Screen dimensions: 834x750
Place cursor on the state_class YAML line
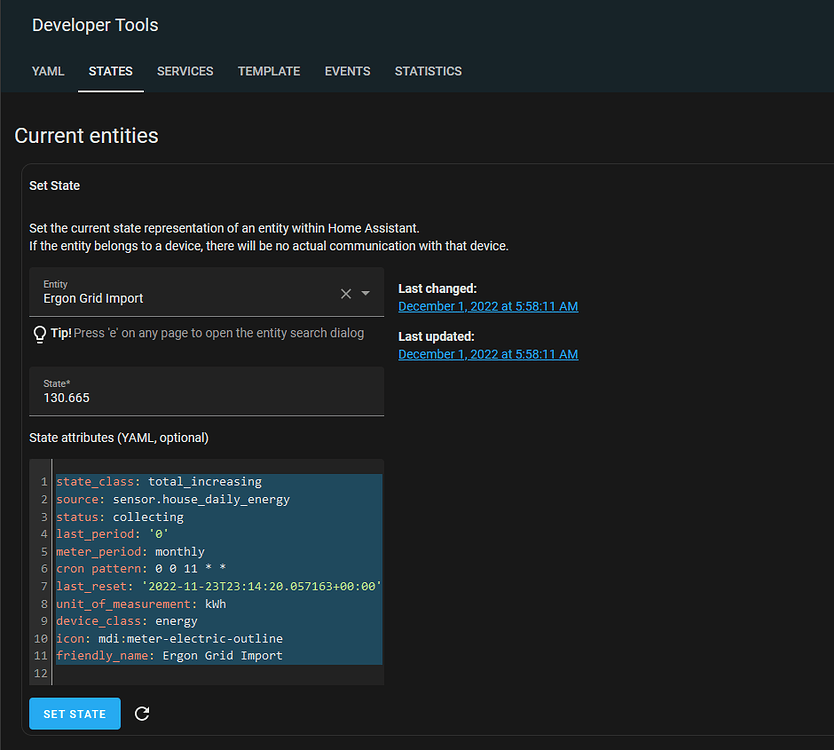point(160,481)
